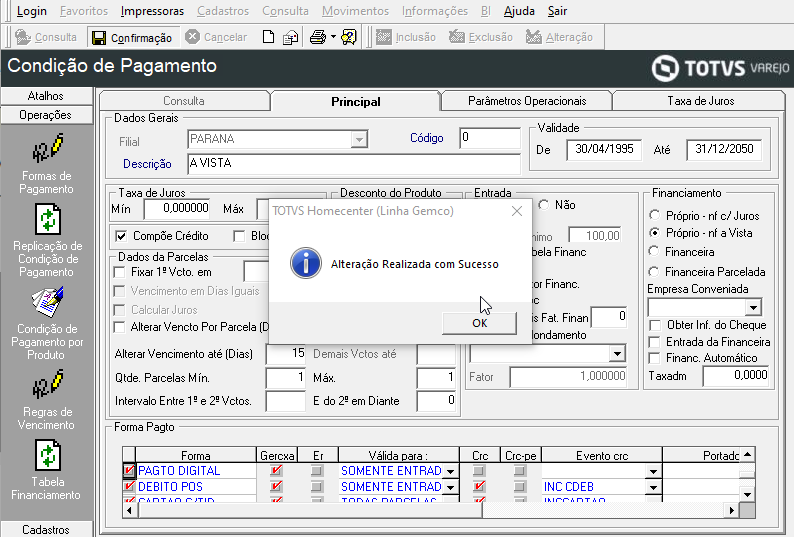Click the Exclusão toolbar icon
Screen dimensions: 794x537
(457, 37)
